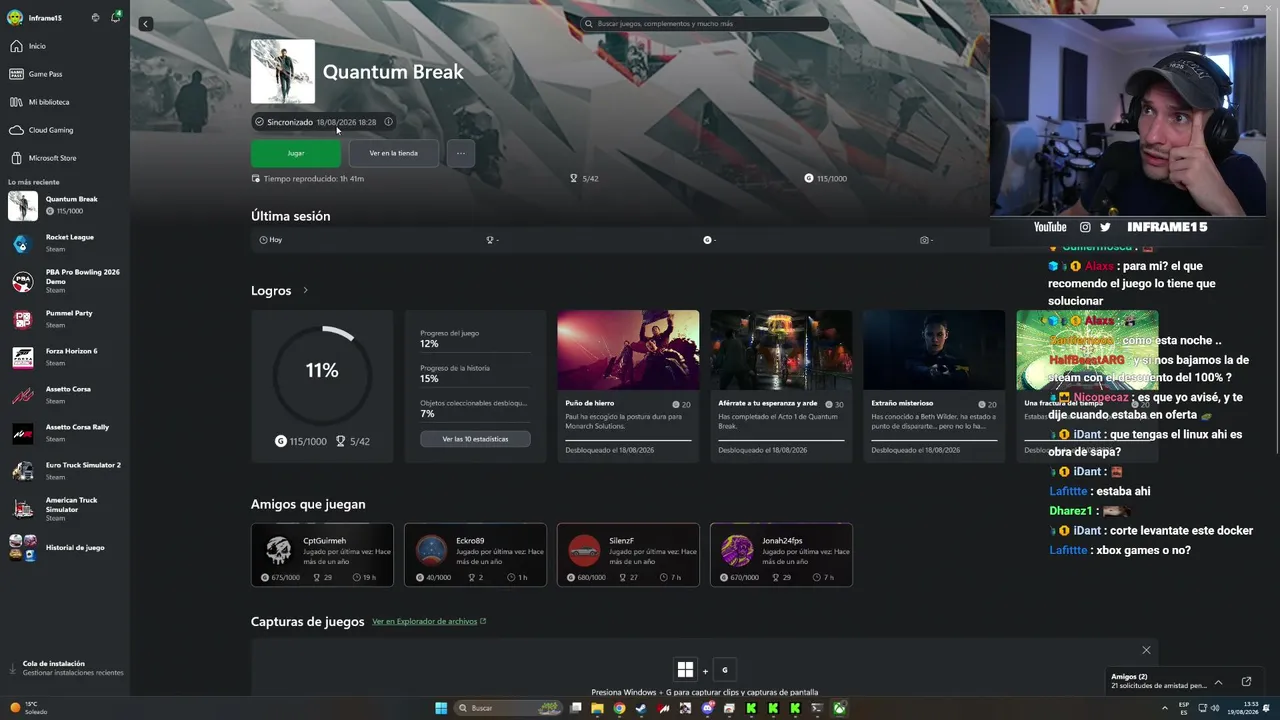Viewport: 1280px width, 720px height.
Task: Click Ver las 10 estadísticas
Action: tap(475, 439)
